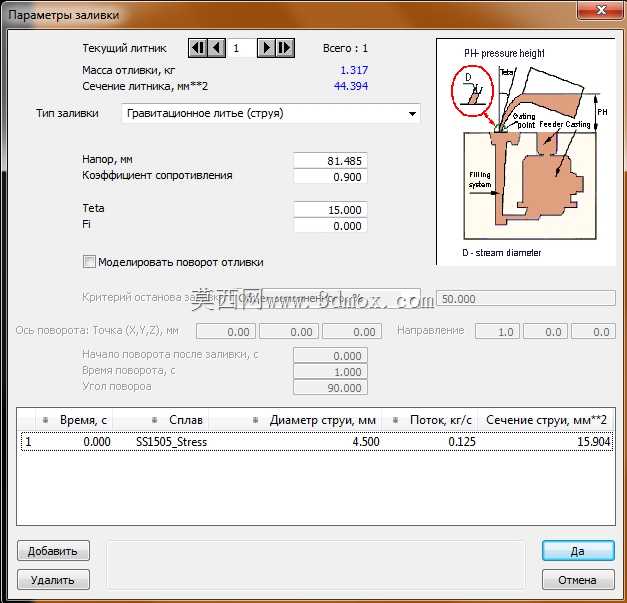Close the Параметры заливки dialog
The height and width of the screenshot is (603, 627).
pyautogui.click(x=601, y=10)
